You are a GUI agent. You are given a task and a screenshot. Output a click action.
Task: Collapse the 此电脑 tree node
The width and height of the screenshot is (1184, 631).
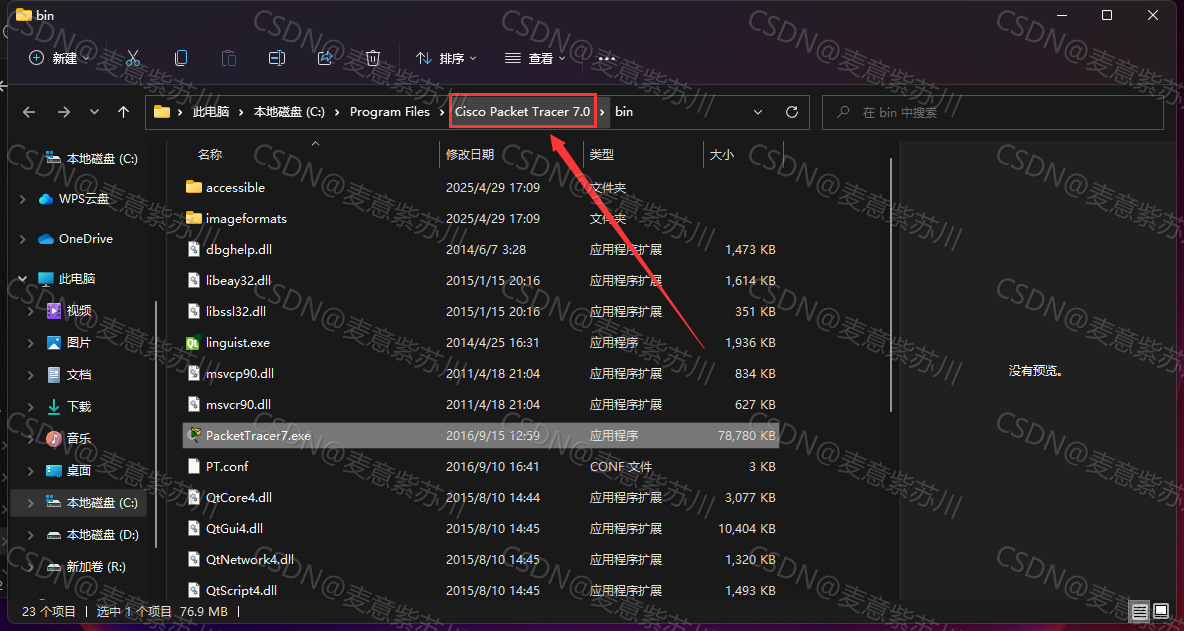coord(23,279)
